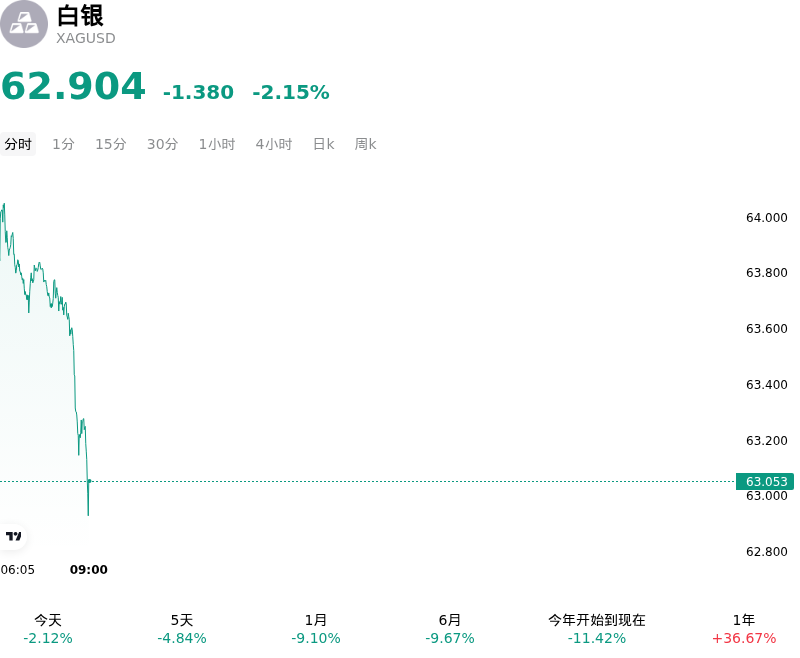
Task: Open the 周k weekly chart
Action: 365,144
